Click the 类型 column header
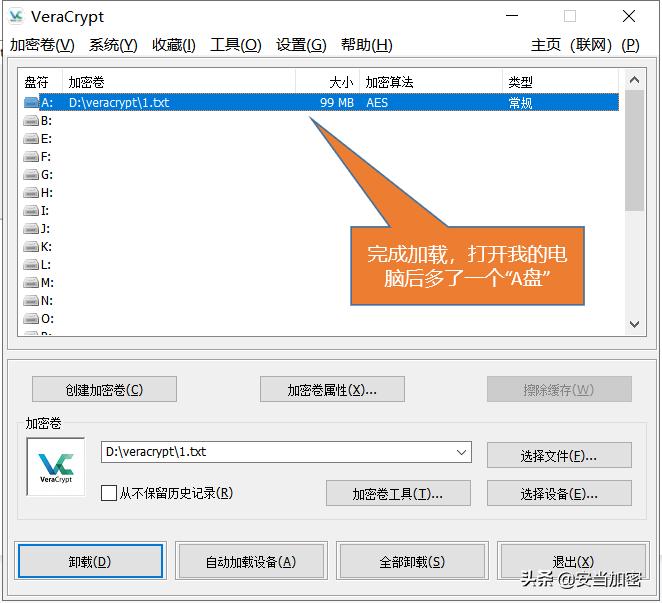Screen dimensions: 662x603 561,81
